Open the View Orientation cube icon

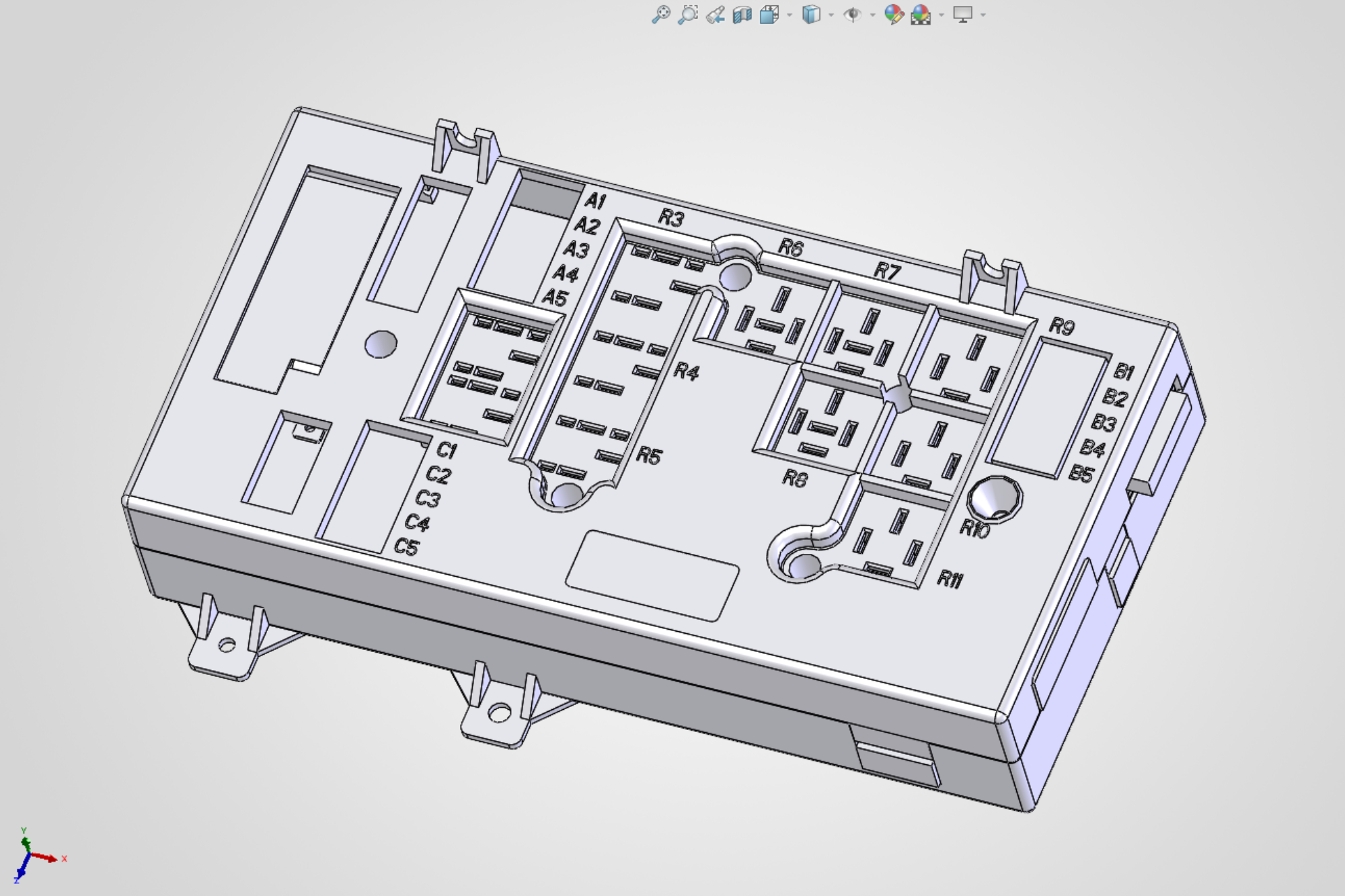click(x=769, y=15)
